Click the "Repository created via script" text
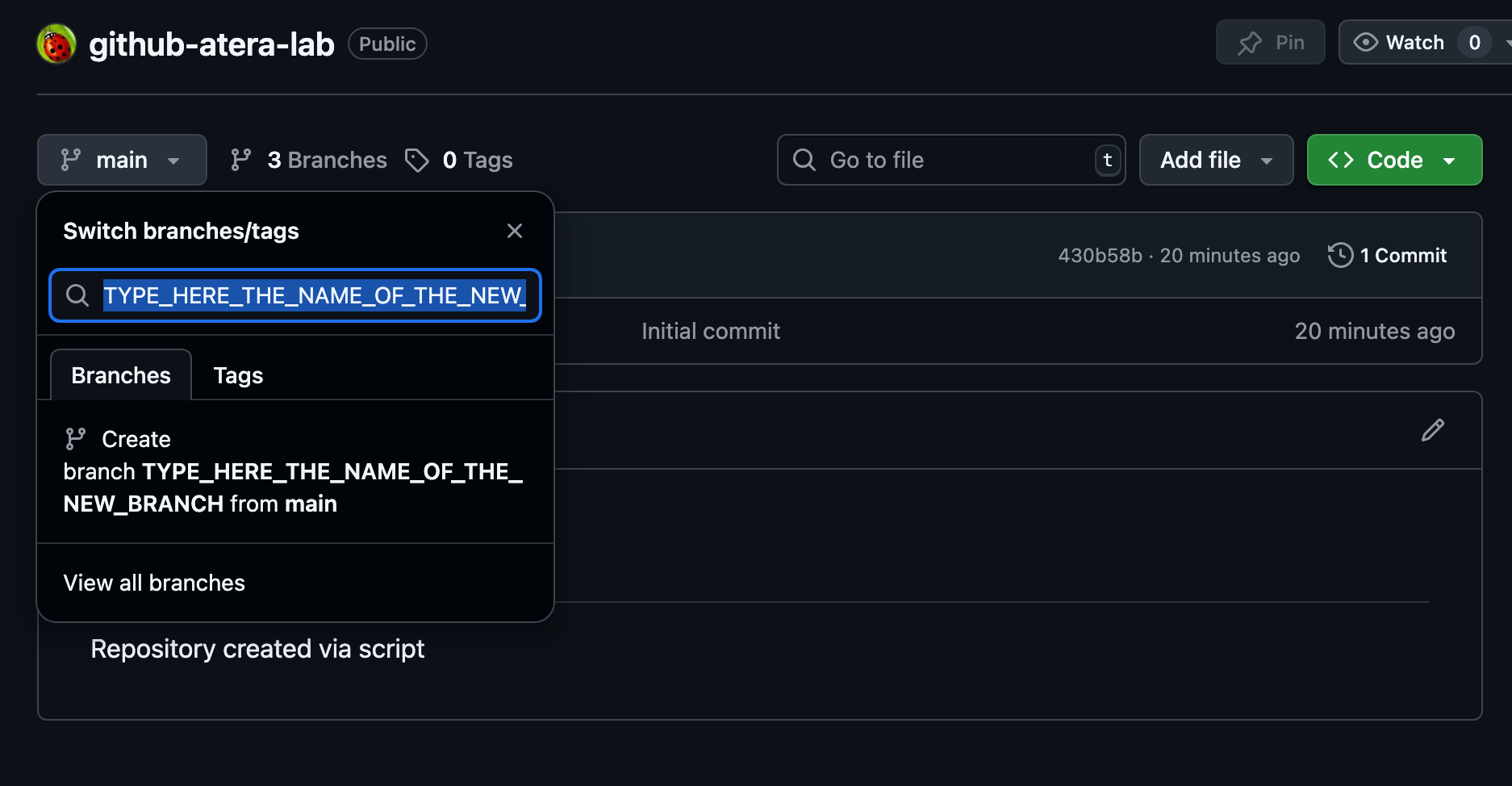 257,649
